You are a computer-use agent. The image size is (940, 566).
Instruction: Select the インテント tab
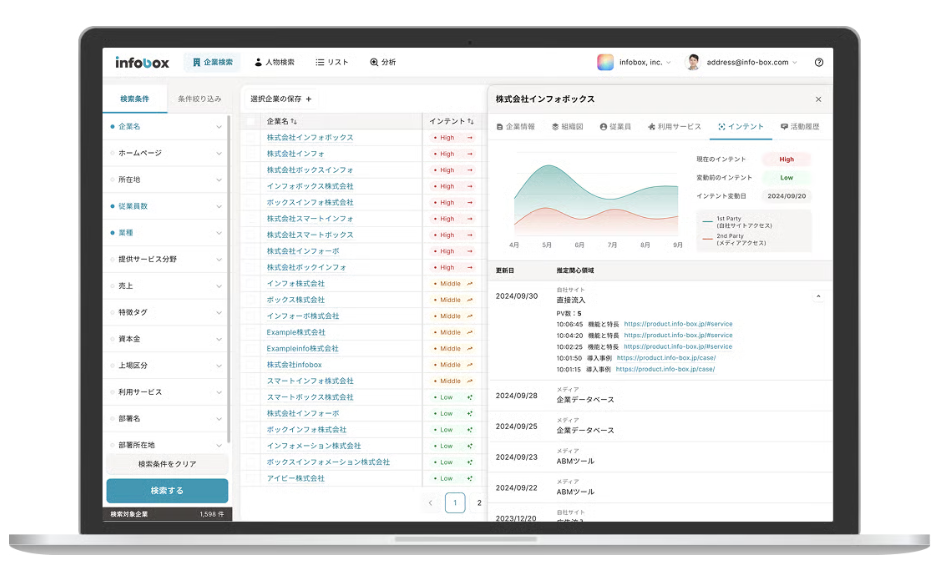pos(741,127)
